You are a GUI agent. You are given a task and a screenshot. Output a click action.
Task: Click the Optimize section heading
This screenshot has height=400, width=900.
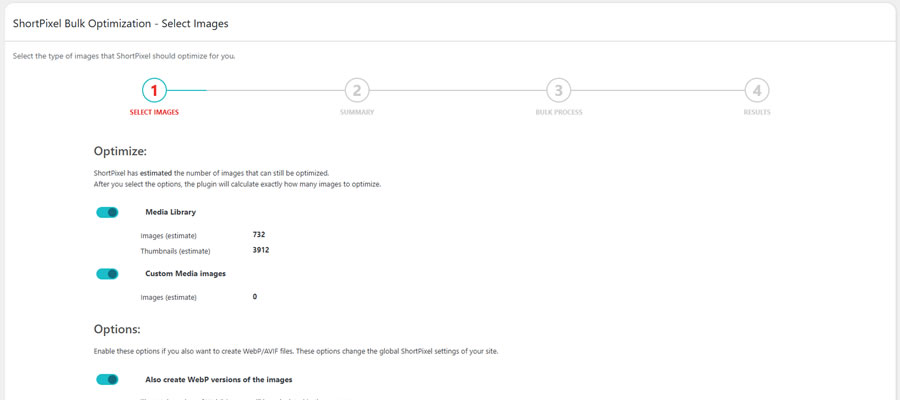(x=120, y=151)
